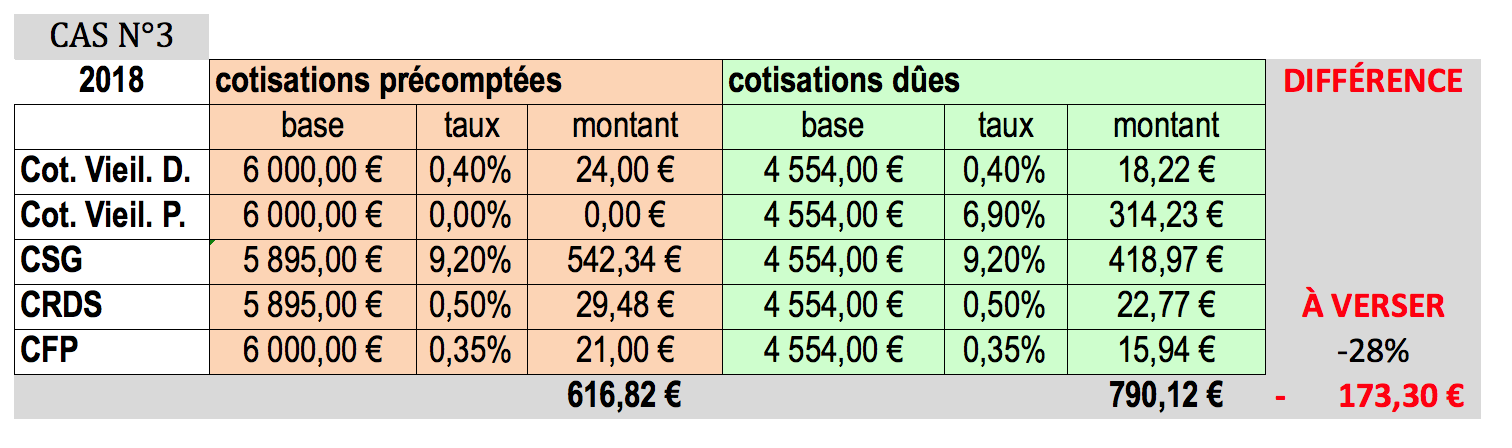The height and width of the screenshot is (448, 1512).
Task: Select the cotisations dûes header
Action: point(994,81)
